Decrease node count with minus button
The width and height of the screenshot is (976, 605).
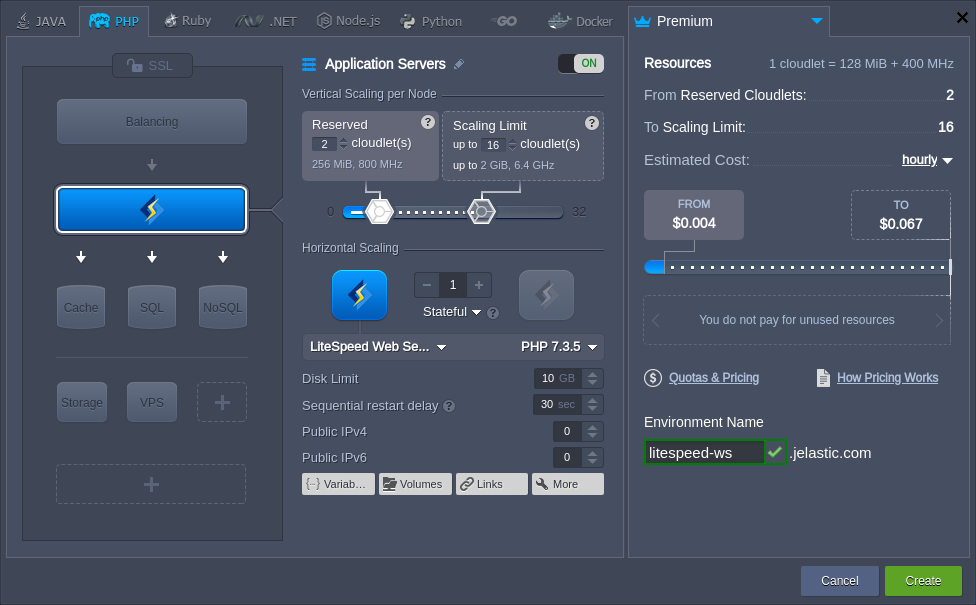427,285
